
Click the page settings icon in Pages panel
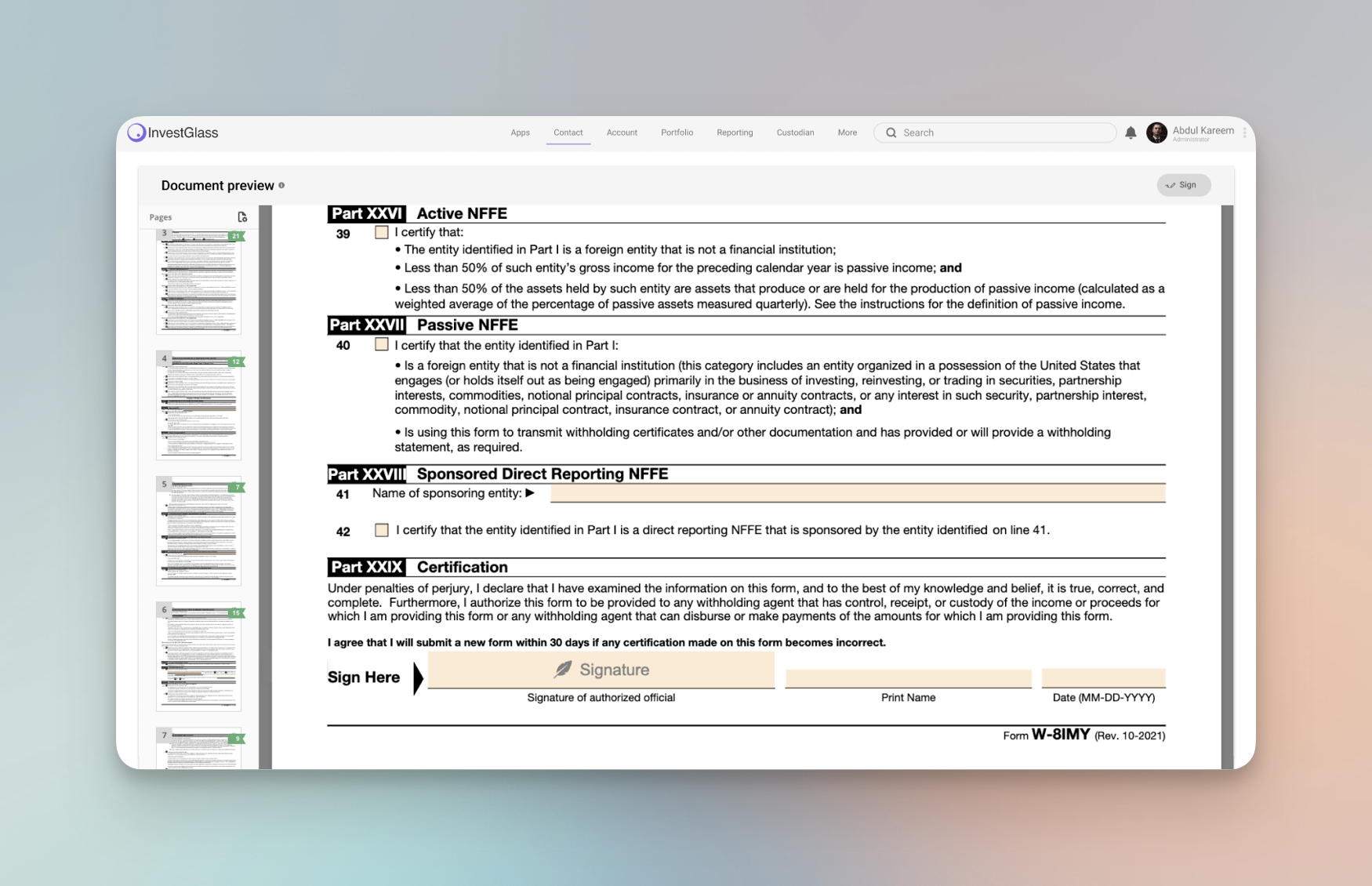(x=242, y=217)
